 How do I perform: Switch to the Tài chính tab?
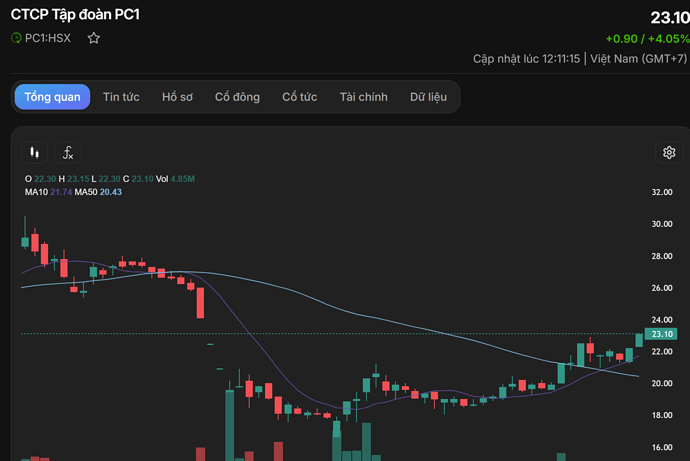click(x=363, y=97)
